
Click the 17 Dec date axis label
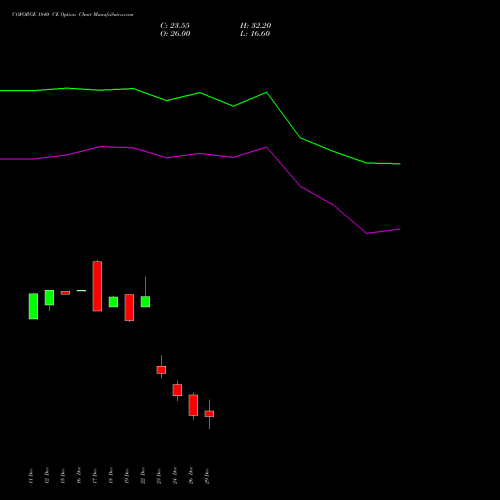click(x=95, y=476)
